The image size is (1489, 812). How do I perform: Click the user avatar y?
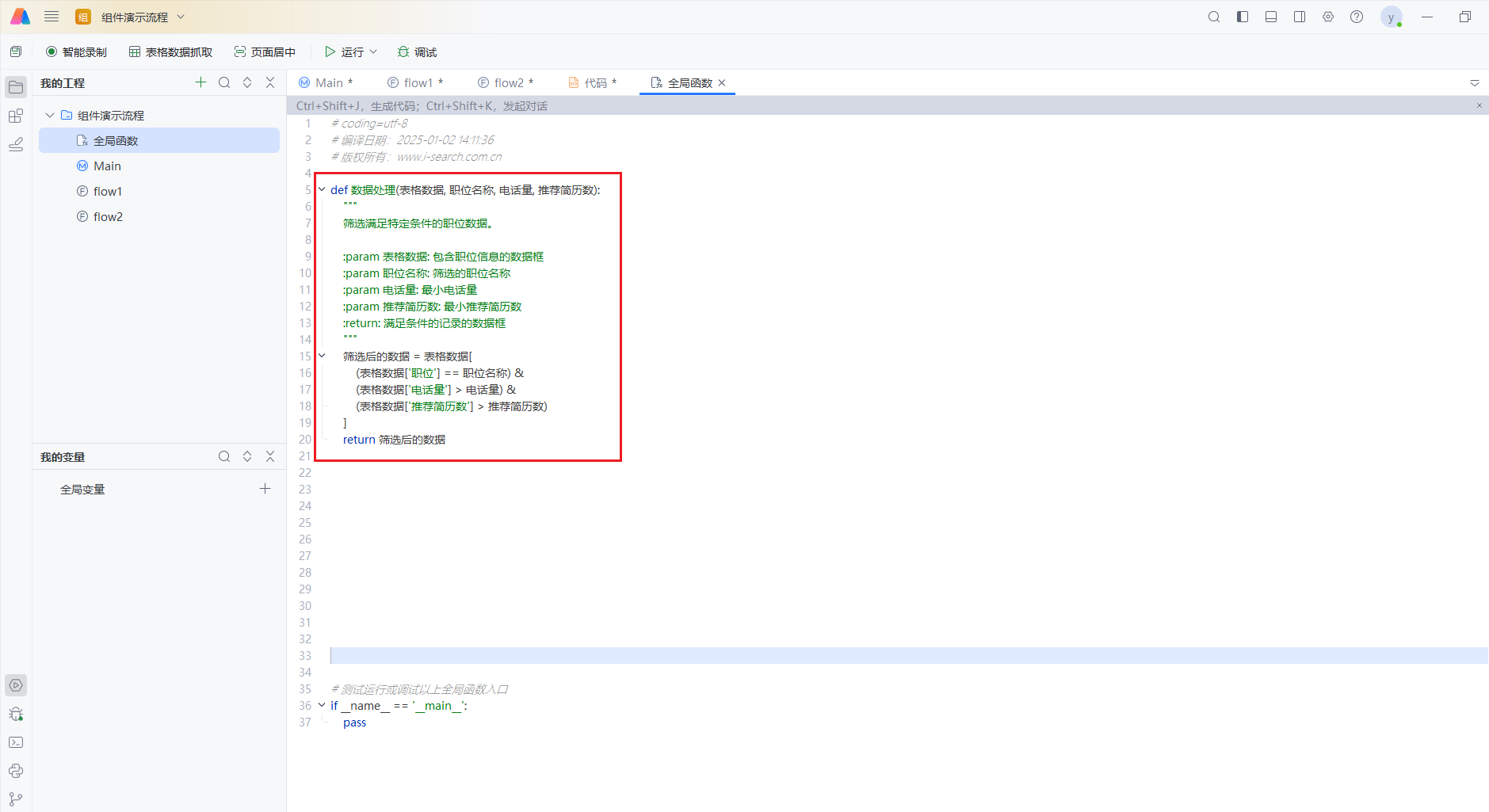1391,17
